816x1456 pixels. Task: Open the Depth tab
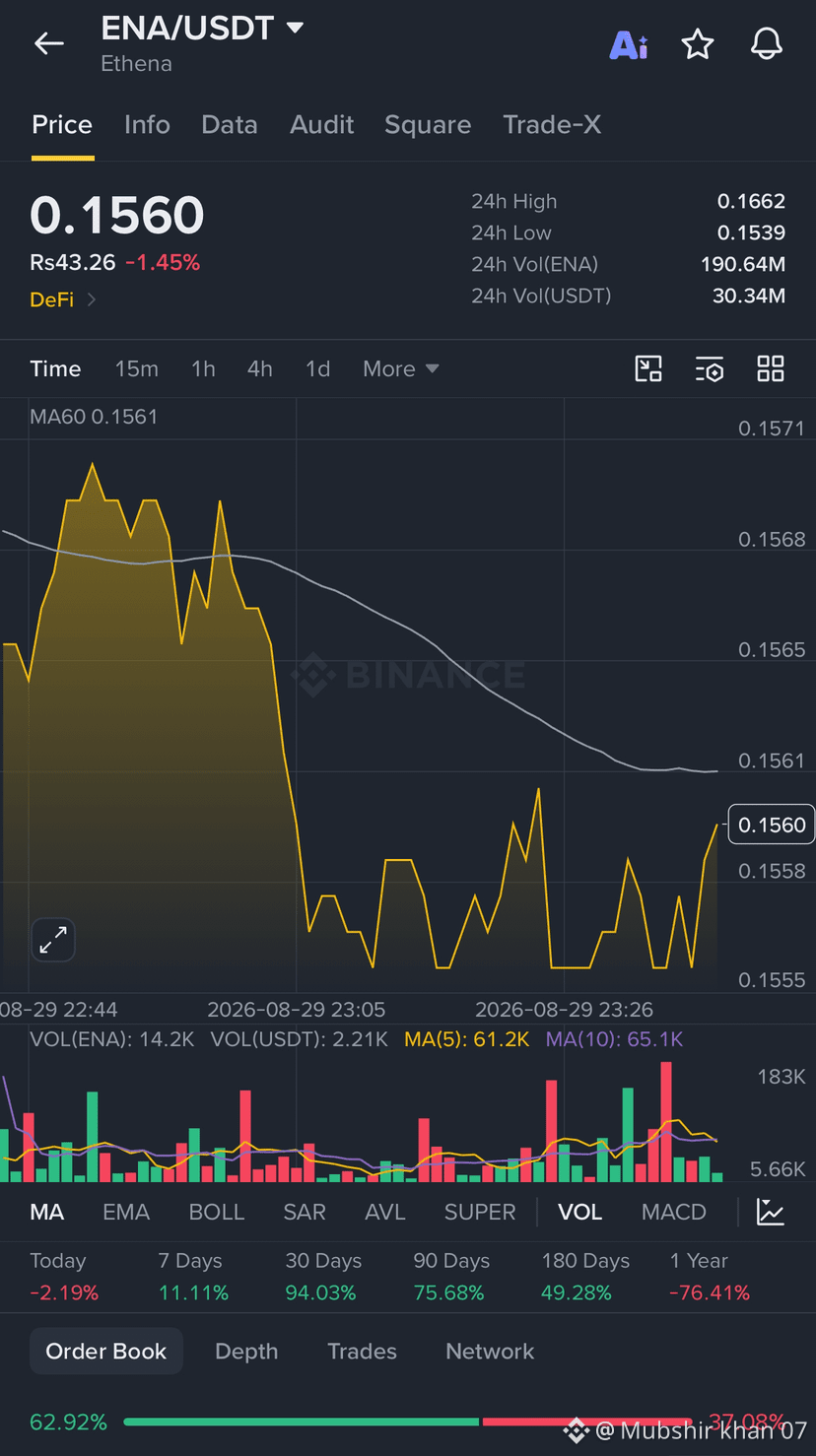tap(246, 1352)
